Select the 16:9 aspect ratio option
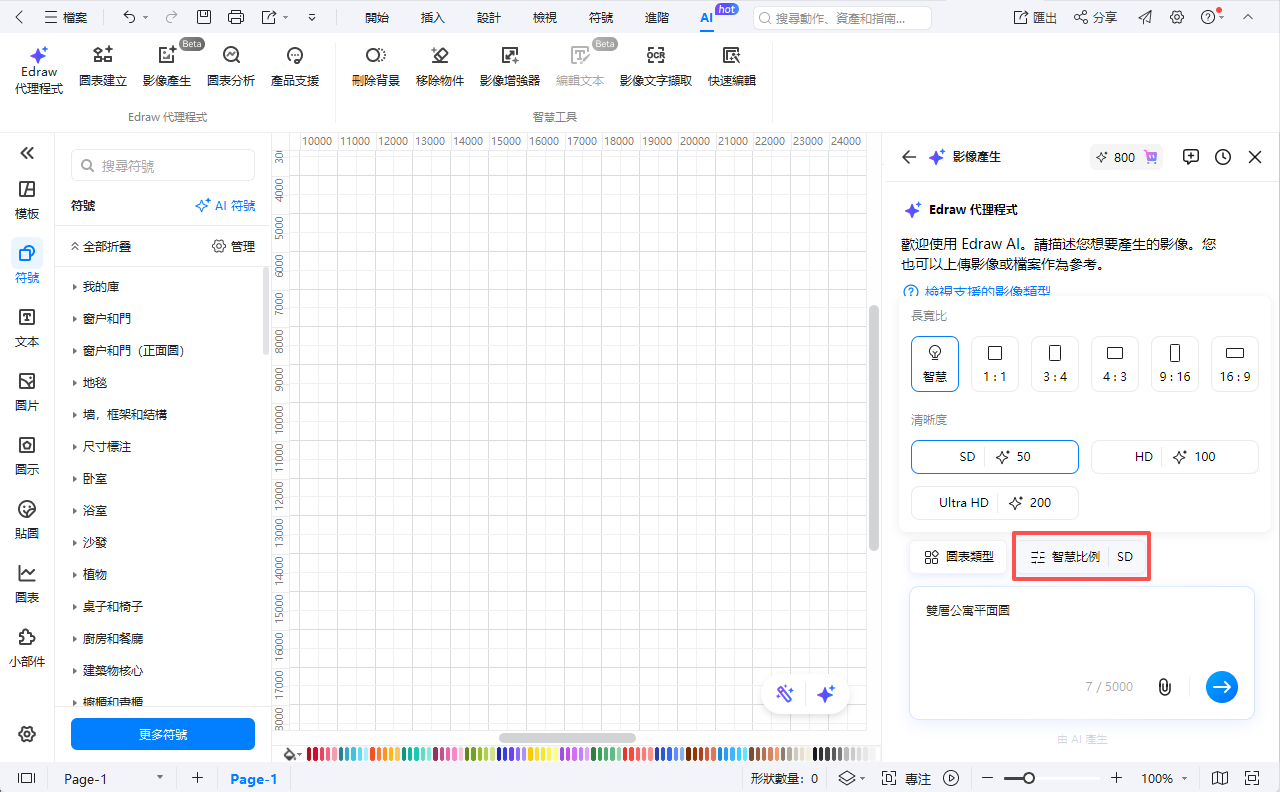The height and width of the screenshot is (792, 1280). [x=1234, y=363]
